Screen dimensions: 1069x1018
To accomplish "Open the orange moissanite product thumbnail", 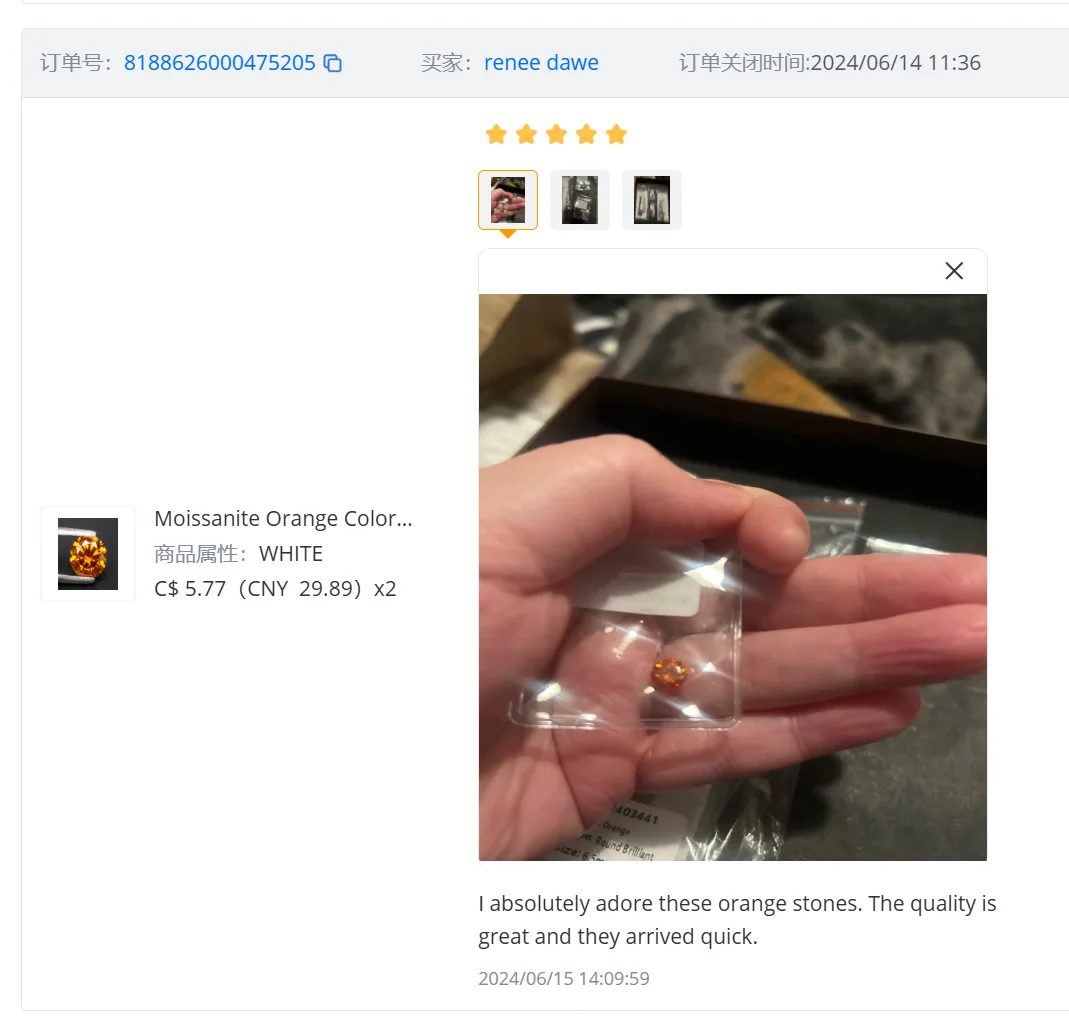I will click(88, 554).
